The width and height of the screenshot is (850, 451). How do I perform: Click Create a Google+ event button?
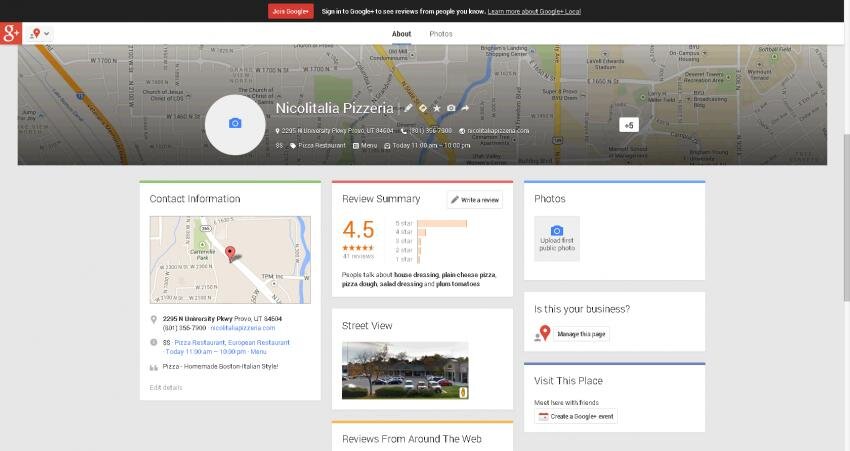(576, 416)
